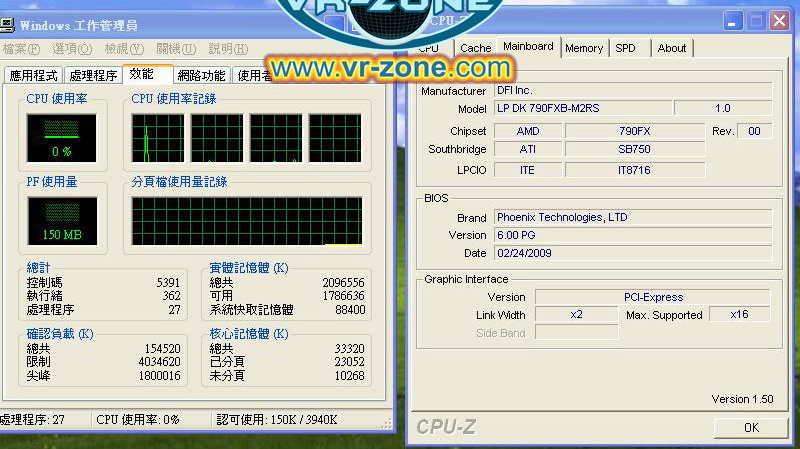Switch to the 處理程序 tab
This screenshot has height=449, width=800.
point(93,76)
